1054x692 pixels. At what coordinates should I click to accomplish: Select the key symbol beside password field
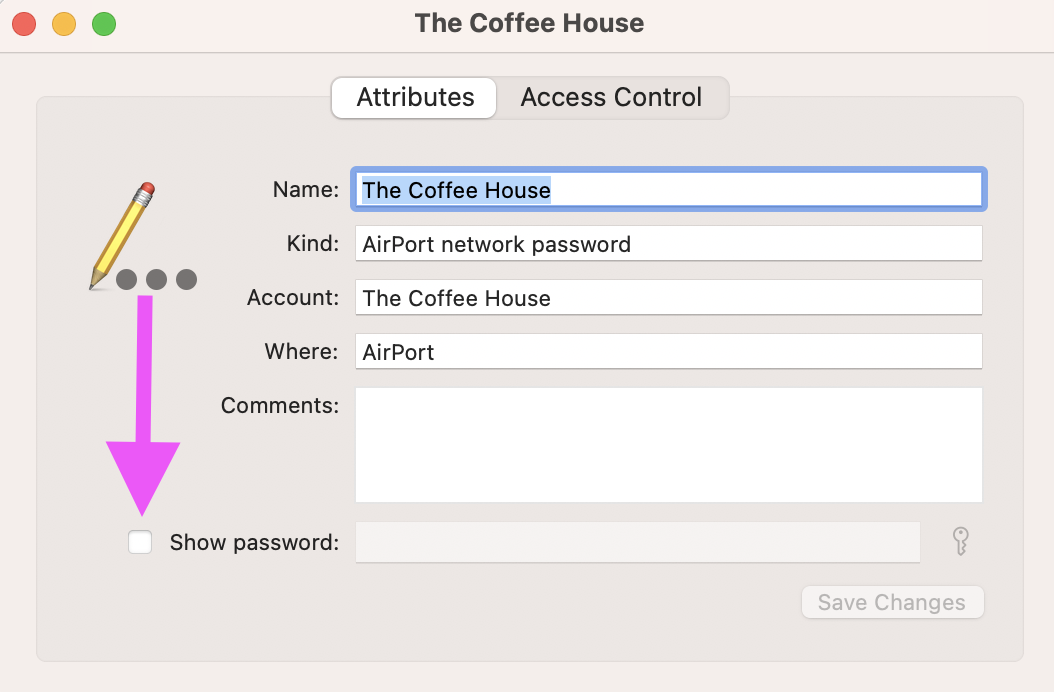point(960,541)
